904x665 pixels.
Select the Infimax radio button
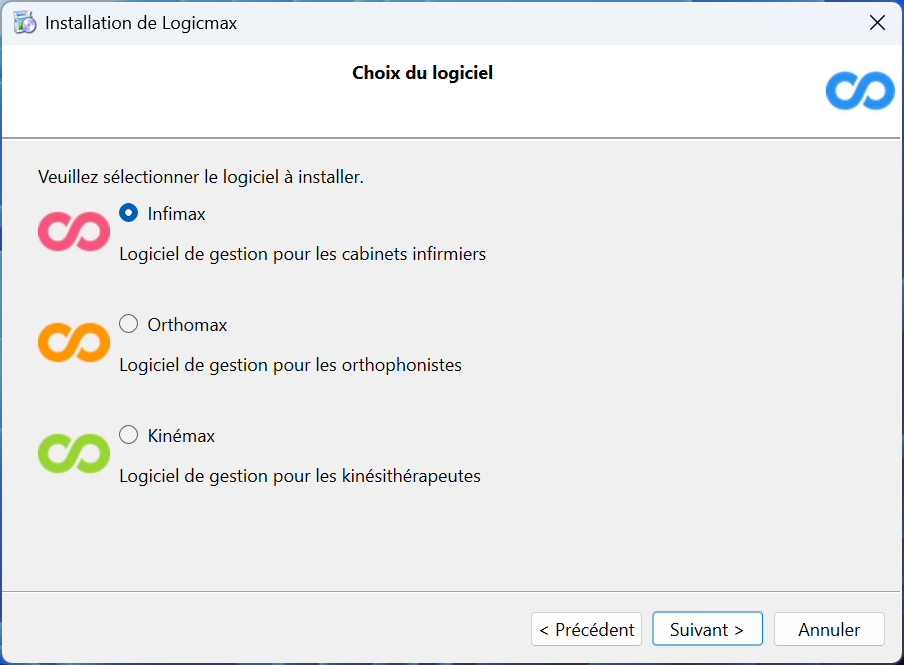[x=128, y=213]
